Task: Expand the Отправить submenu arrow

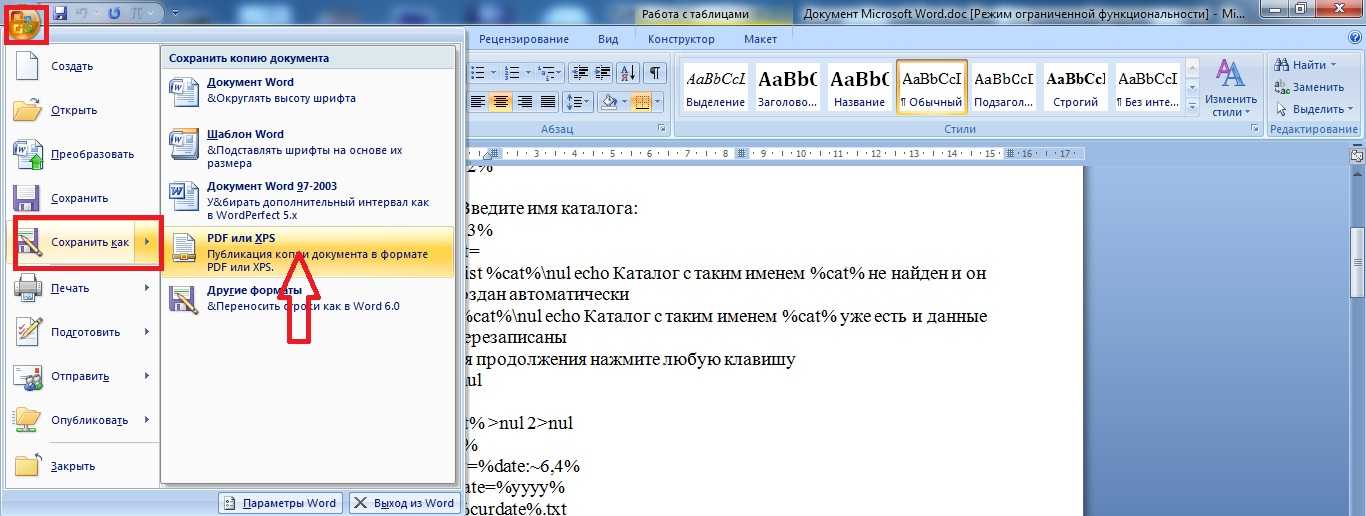Action: coord(148,376)
